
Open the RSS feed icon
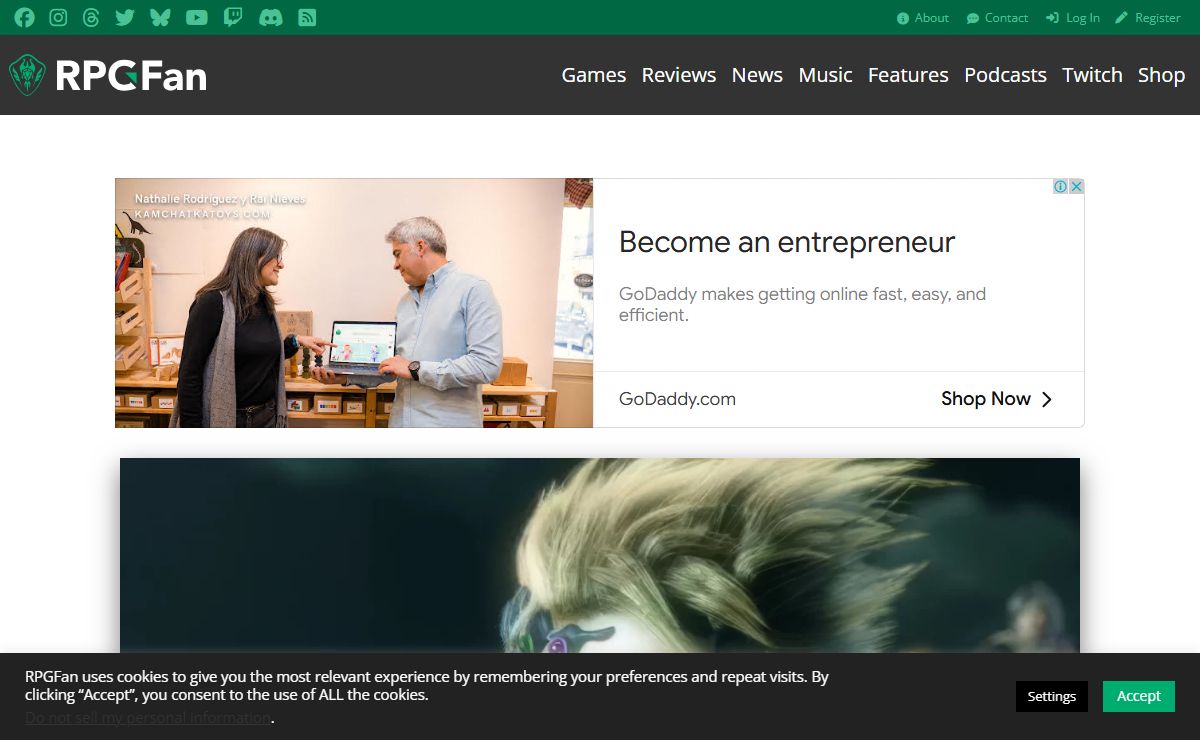pos(308,18)
